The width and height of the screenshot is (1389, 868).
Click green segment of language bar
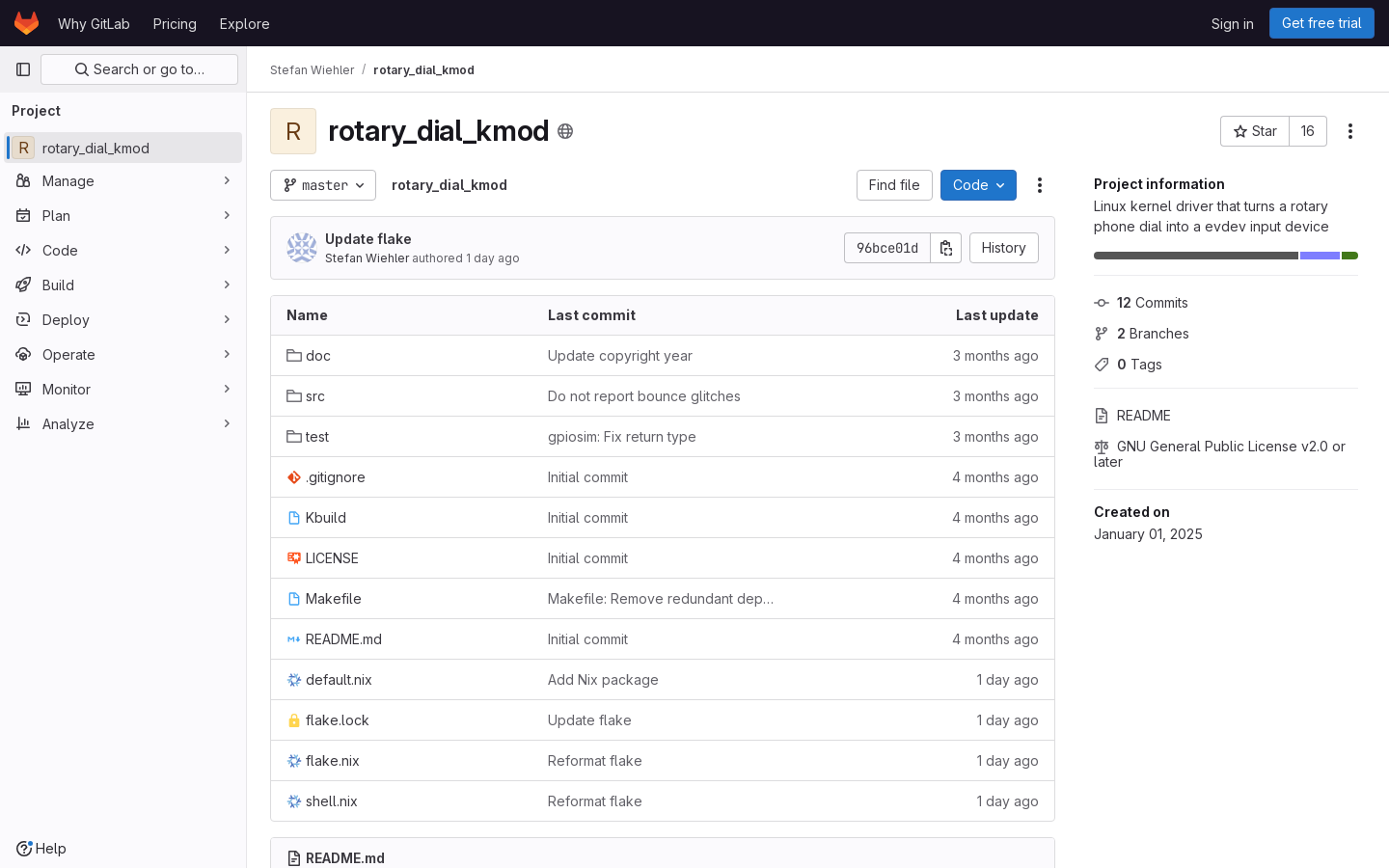tap(1350, 256)
